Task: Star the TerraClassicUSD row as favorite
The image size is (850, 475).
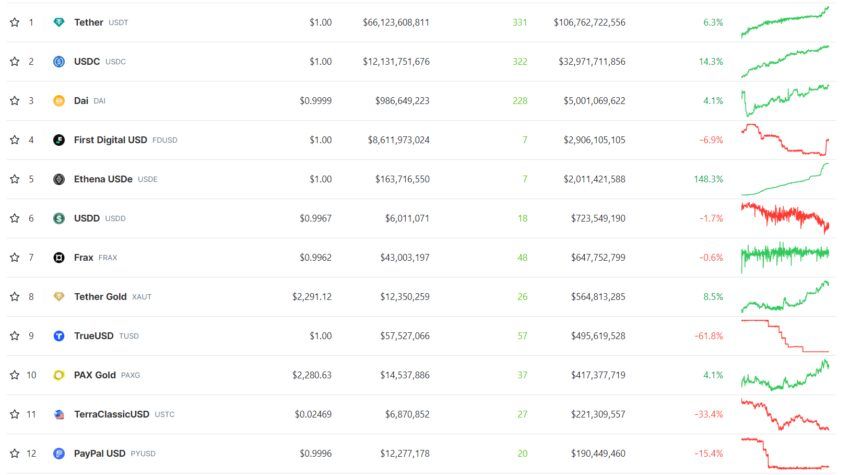Action: click(x=15, y=414)
